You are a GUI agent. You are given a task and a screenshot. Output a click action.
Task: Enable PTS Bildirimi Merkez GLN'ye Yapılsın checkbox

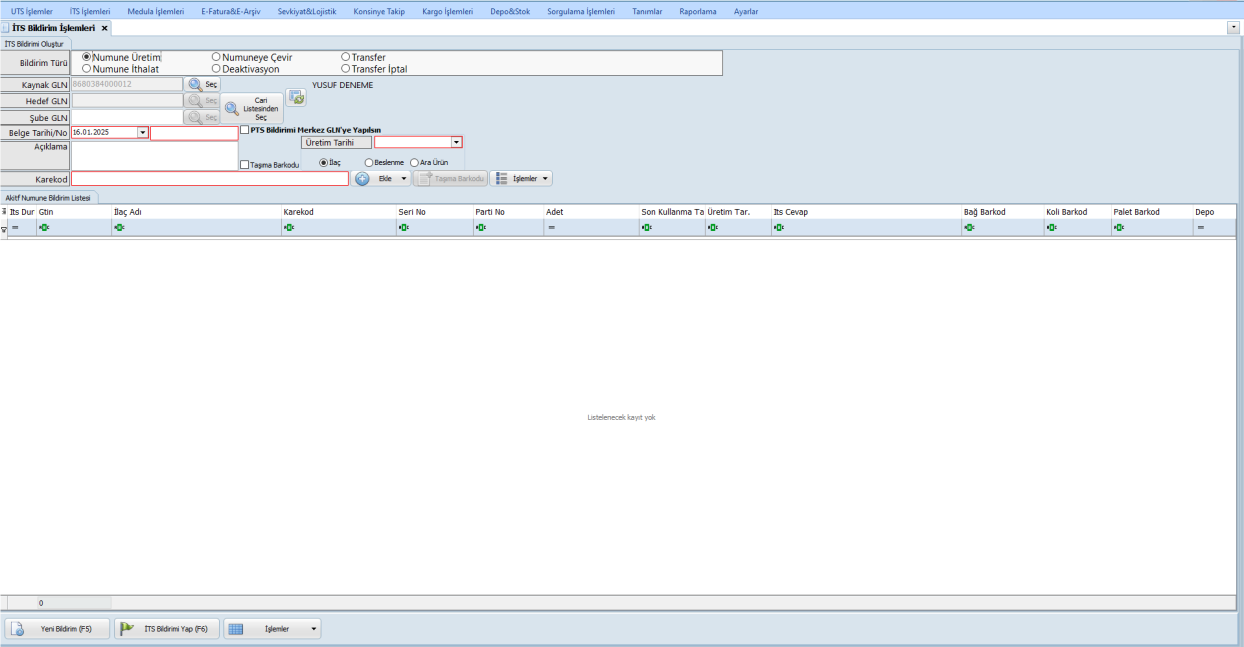coord(245,130)
